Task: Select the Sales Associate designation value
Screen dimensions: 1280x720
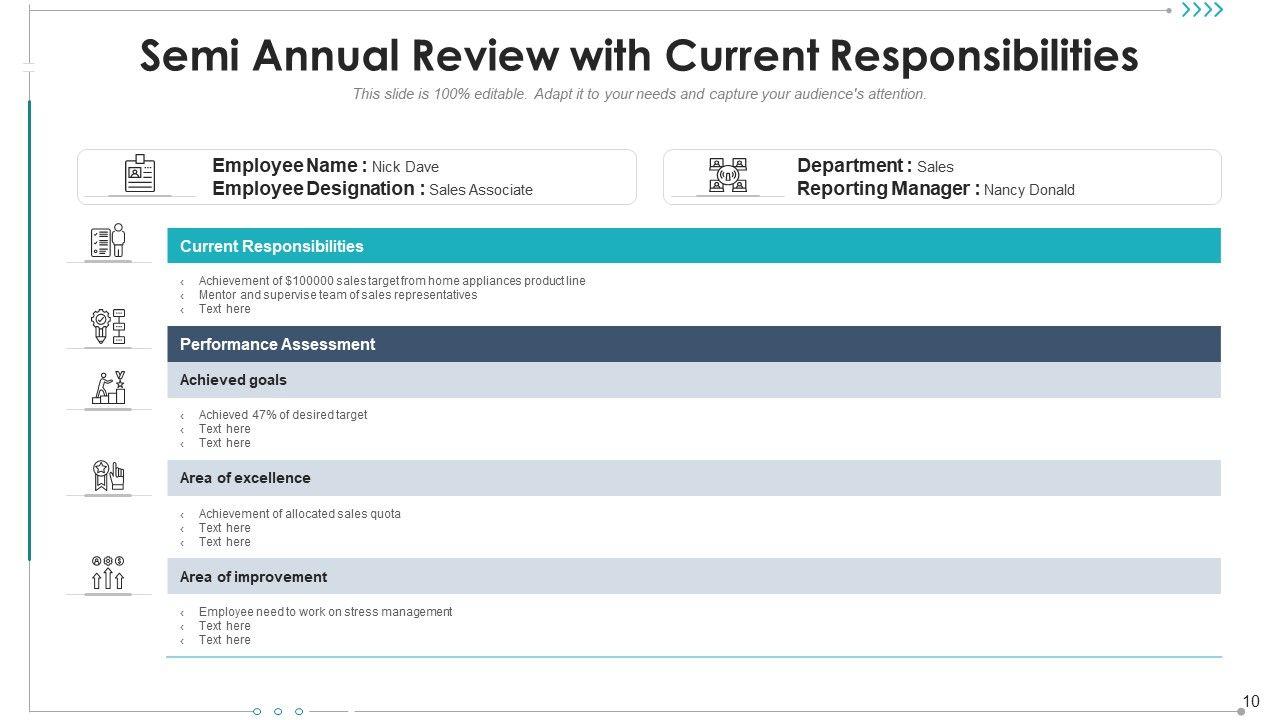Action: [481, 190]
